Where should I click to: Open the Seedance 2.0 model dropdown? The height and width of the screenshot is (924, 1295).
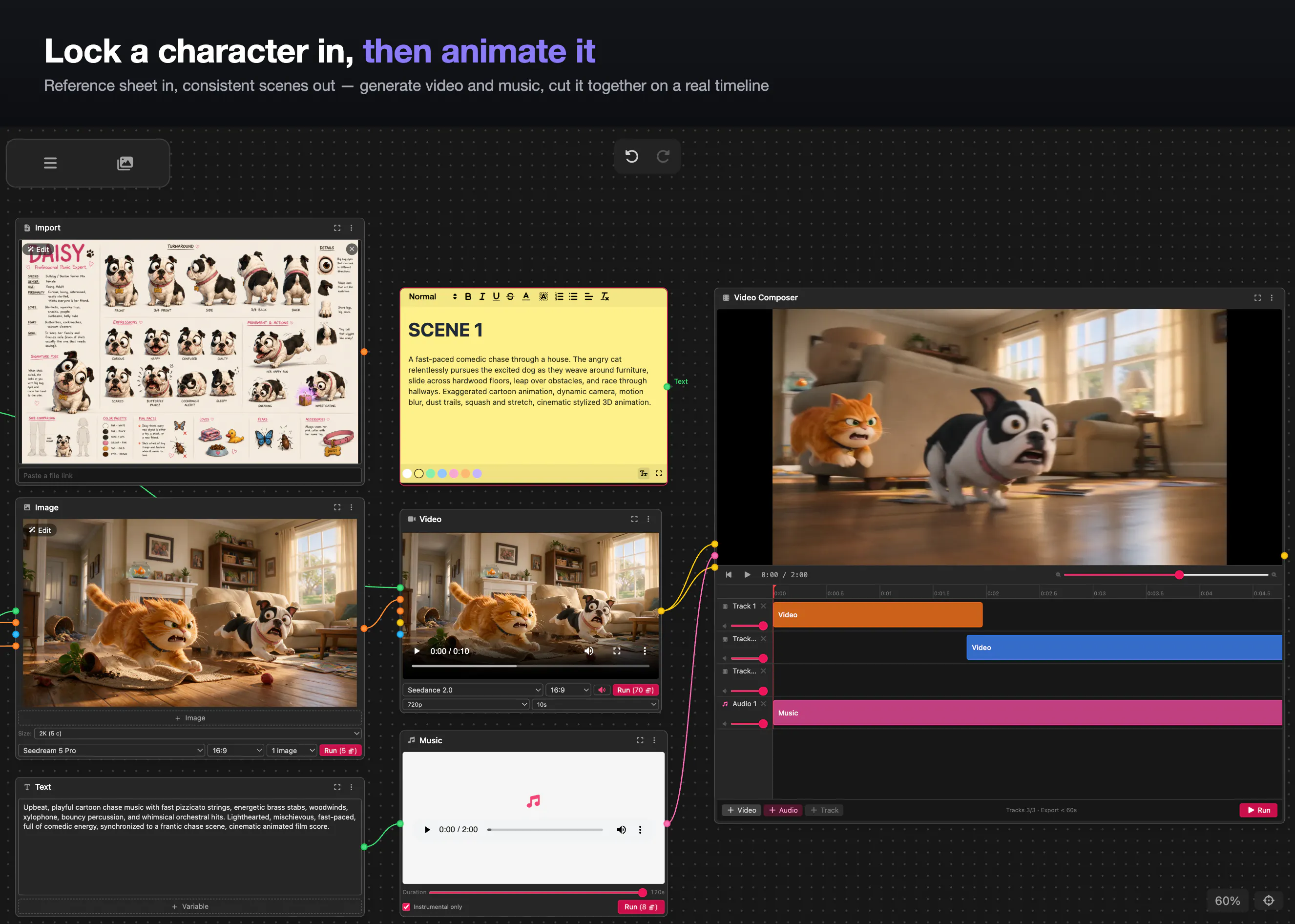click(x=473, y=690)
